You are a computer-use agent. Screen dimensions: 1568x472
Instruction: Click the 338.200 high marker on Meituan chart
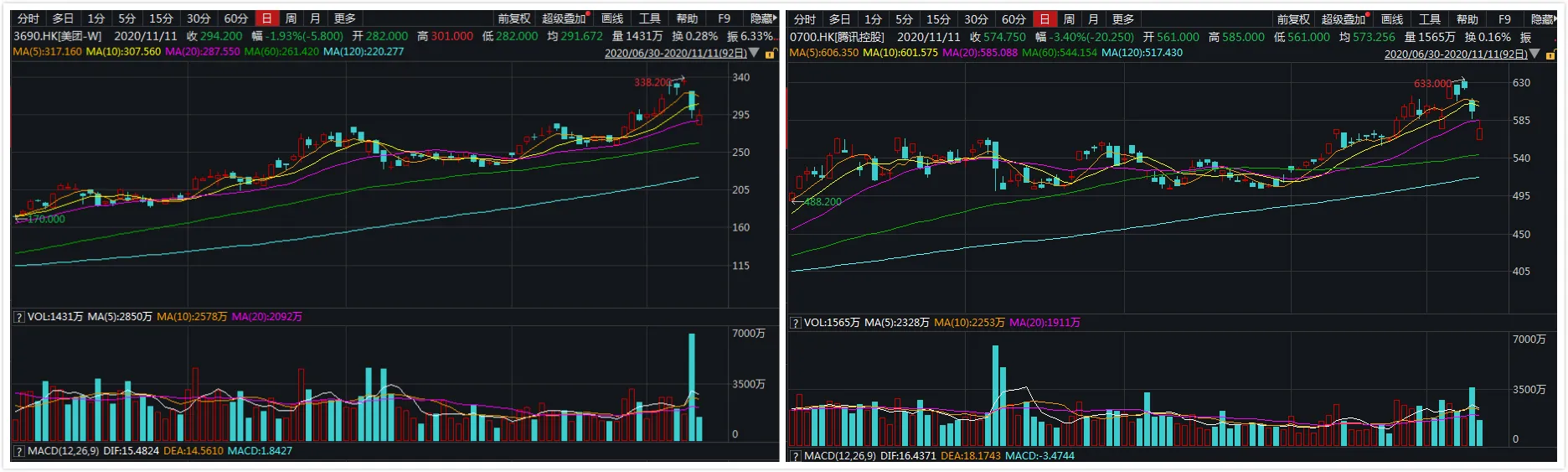652,82
